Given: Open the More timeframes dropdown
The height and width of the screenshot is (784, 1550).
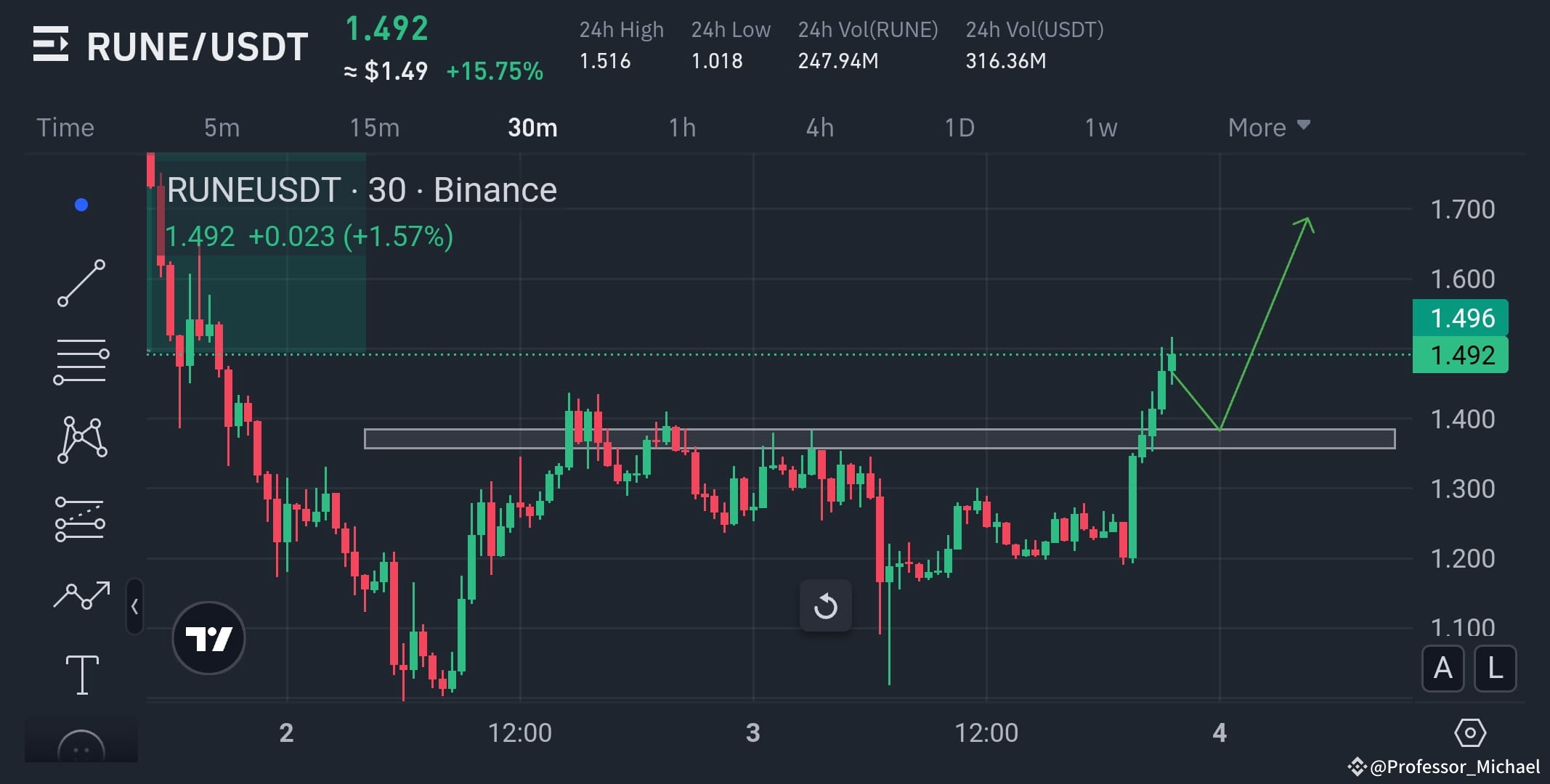Looking at the screenshot, I should pos(1268,127).
